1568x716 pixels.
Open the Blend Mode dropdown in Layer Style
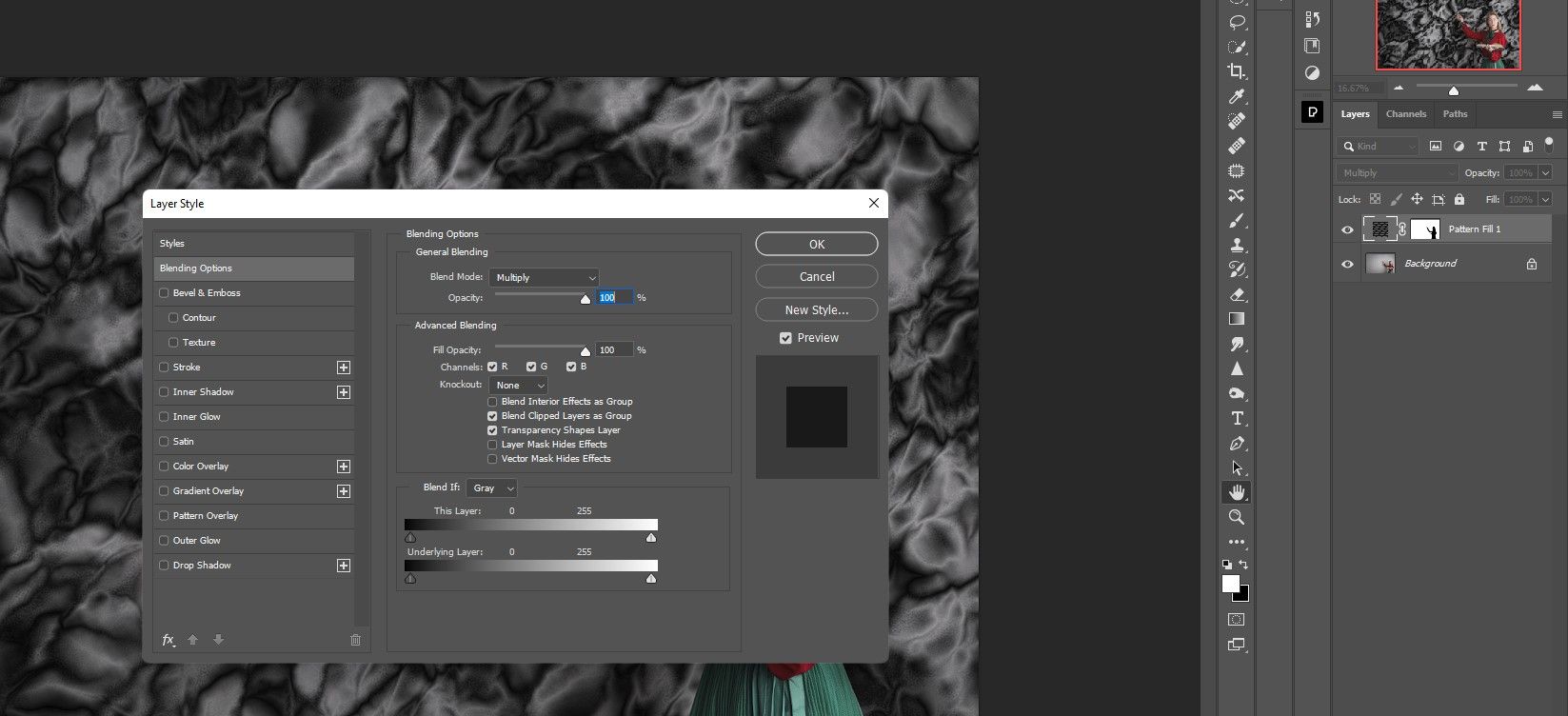(x=545, y=277)
